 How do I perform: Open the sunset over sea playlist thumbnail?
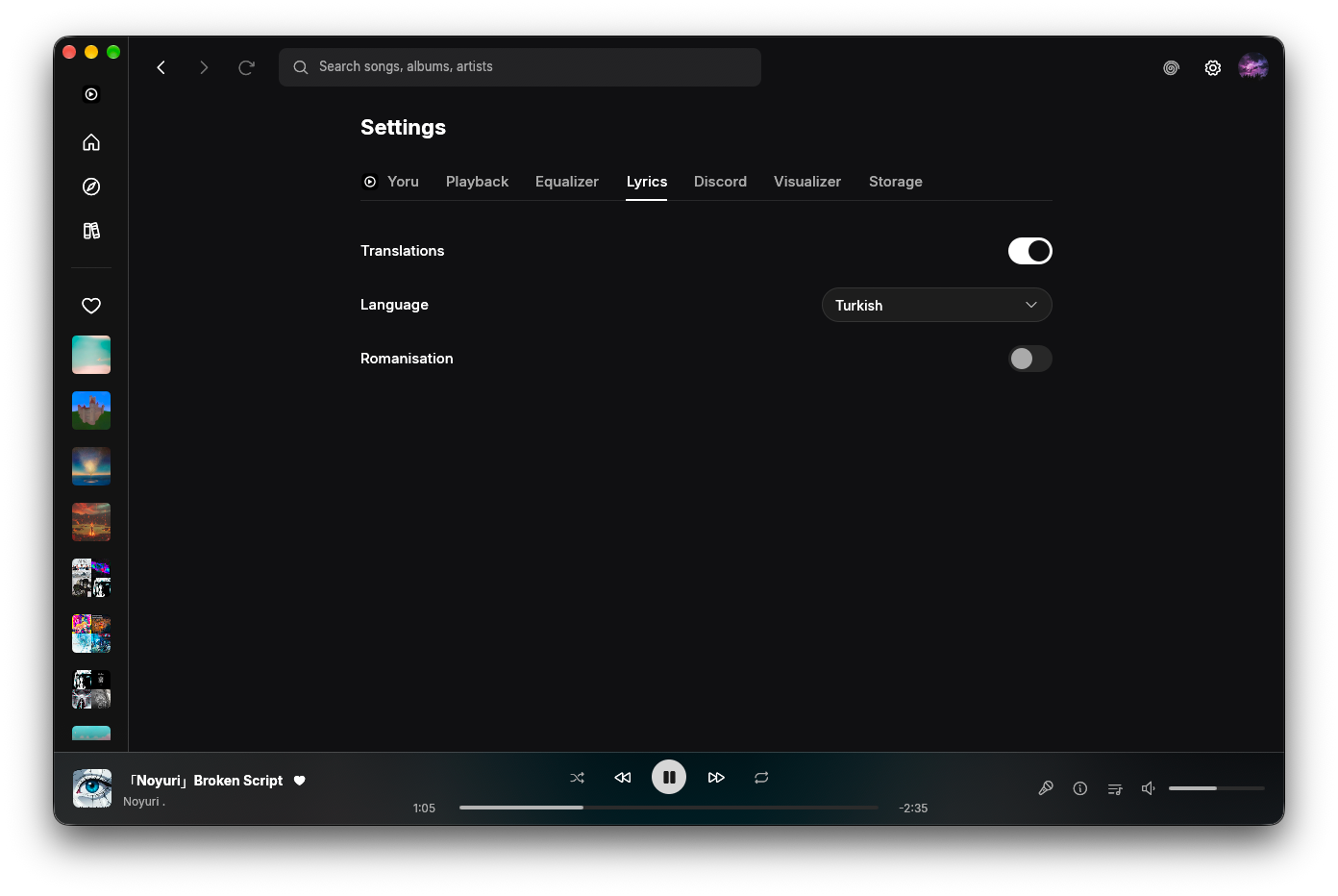coord(91,466)
